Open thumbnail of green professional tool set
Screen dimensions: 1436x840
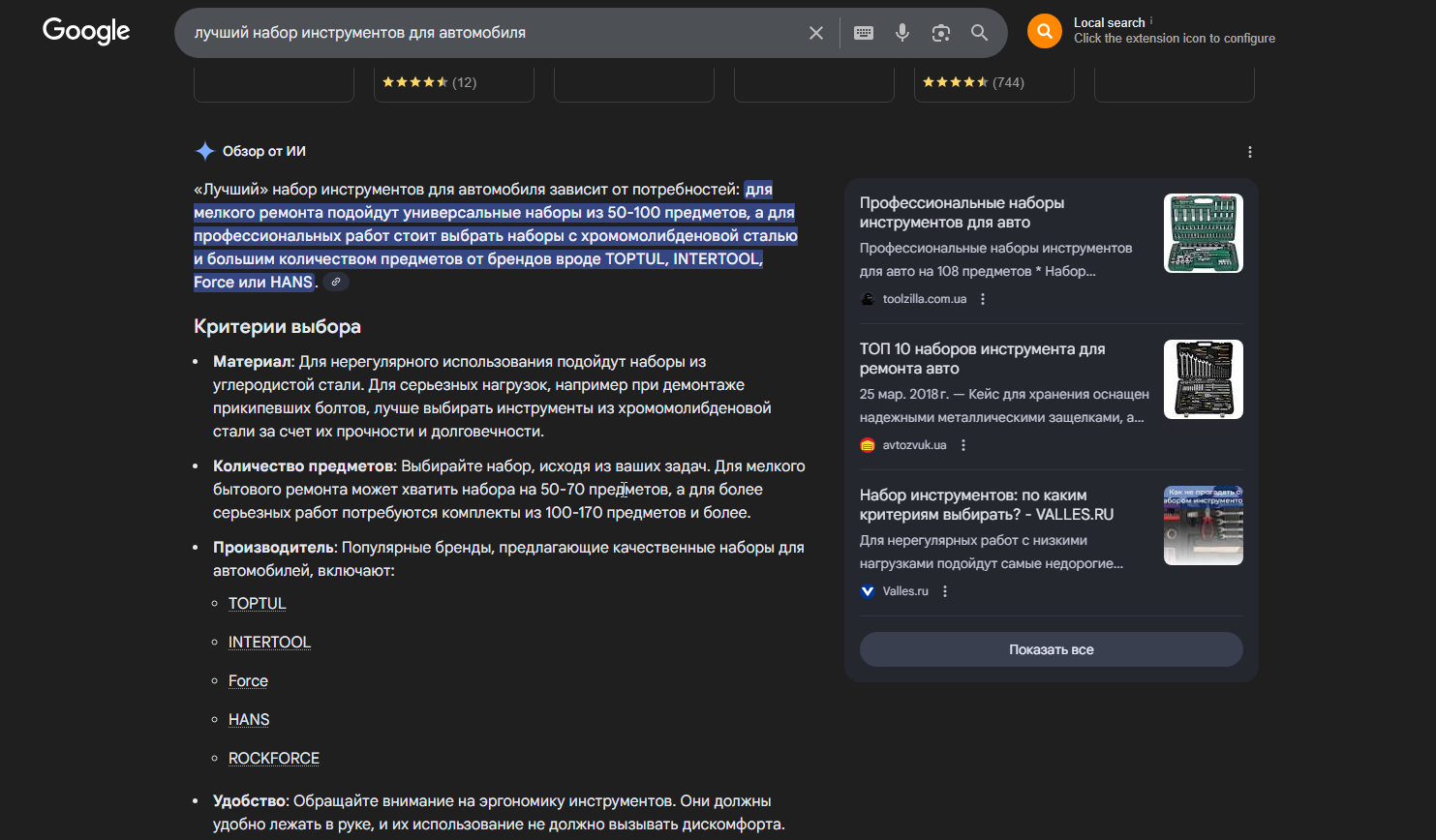tap(1204, 233)
